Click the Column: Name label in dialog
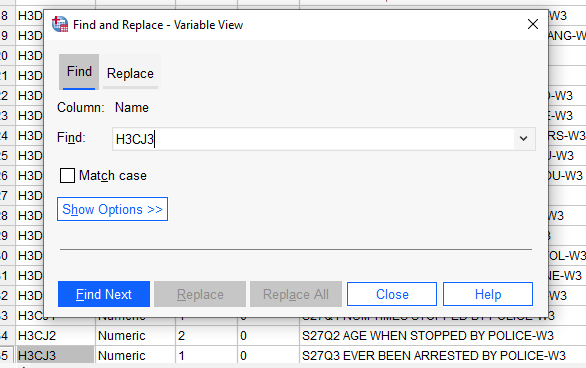The height and width of the screenshot is (368, 586). (x=103, y=108)
